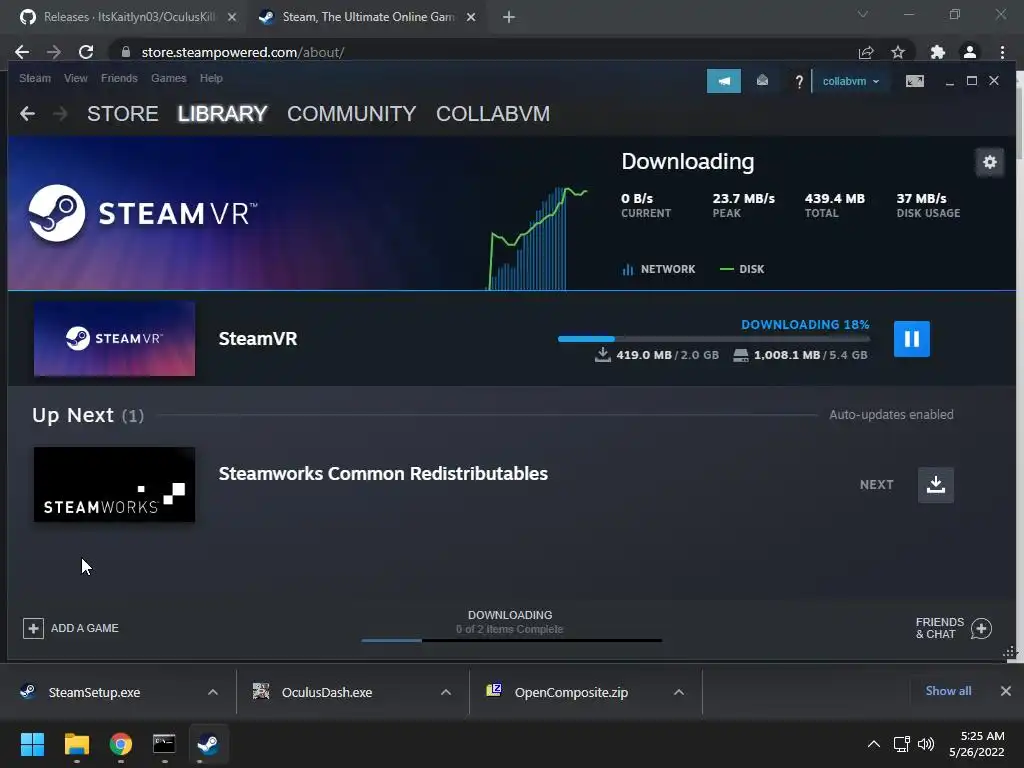This screenshot has width=1024, height=768.
Task: Pause the SteamVR download
Action: 911,338
